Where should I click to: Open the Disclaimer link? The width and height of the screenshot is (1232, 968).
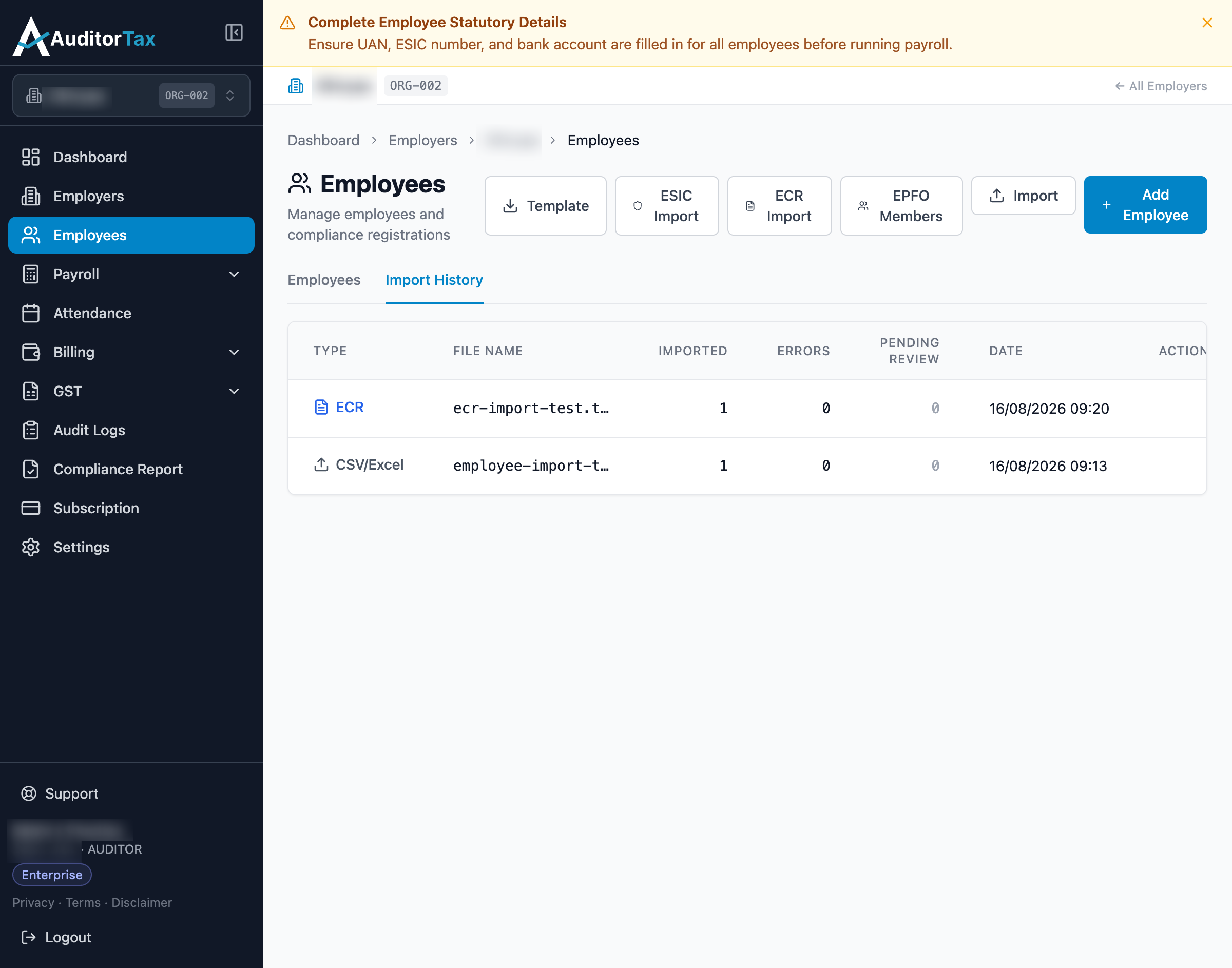click(x=142, y=902)
